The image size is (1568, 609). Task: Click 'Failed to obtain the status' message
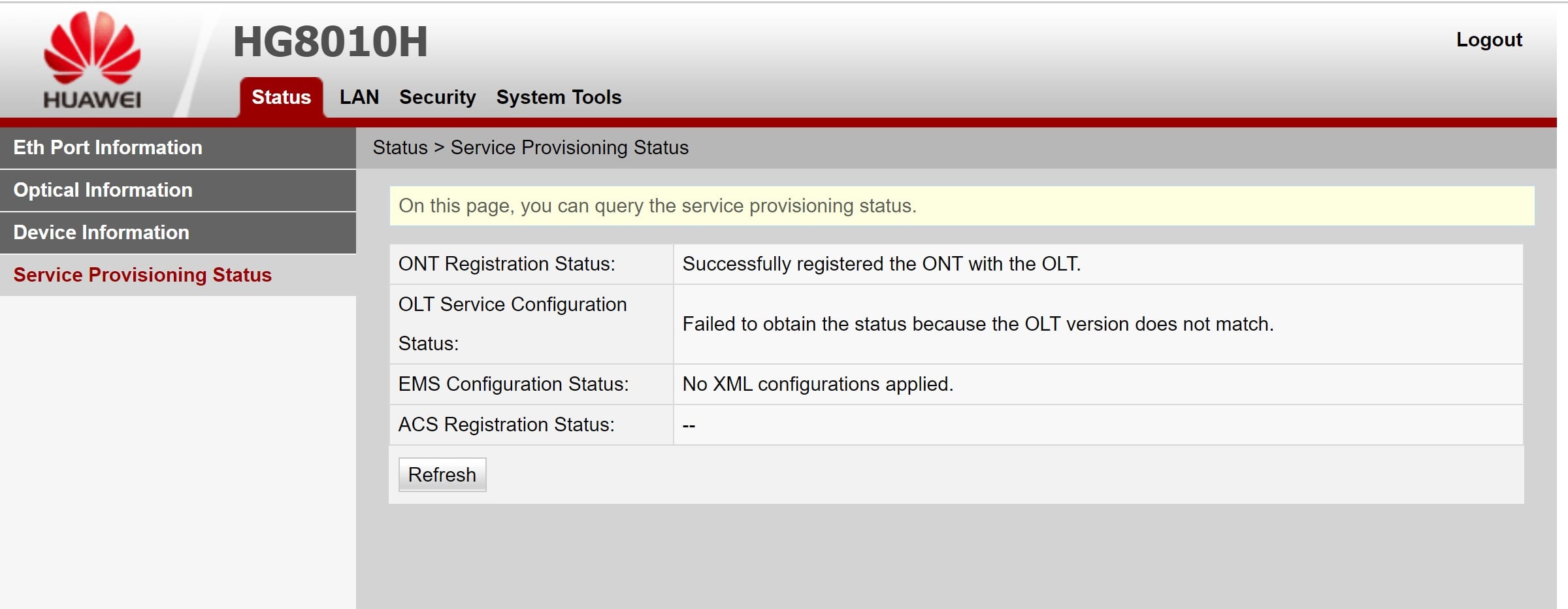978,324
